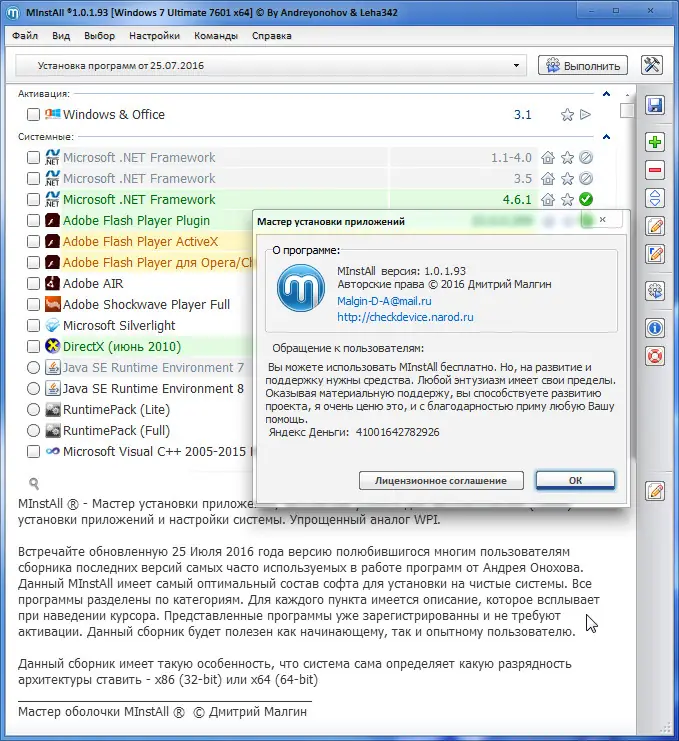Click star icon on .NET Framework 4.6.1 row

tap(567, 199)
